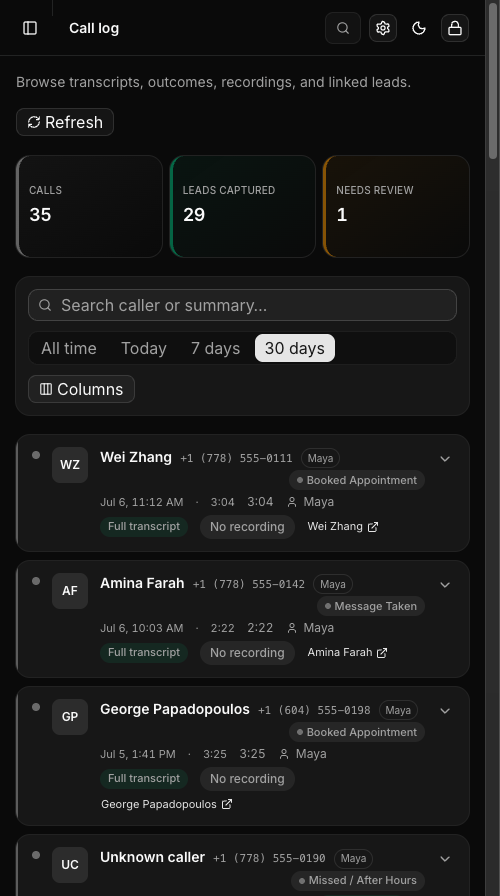Click the lock icon in header
Image resolution: width=500 pixels, height=896 pixels.
pyautogui.click(x=455, y=28)
